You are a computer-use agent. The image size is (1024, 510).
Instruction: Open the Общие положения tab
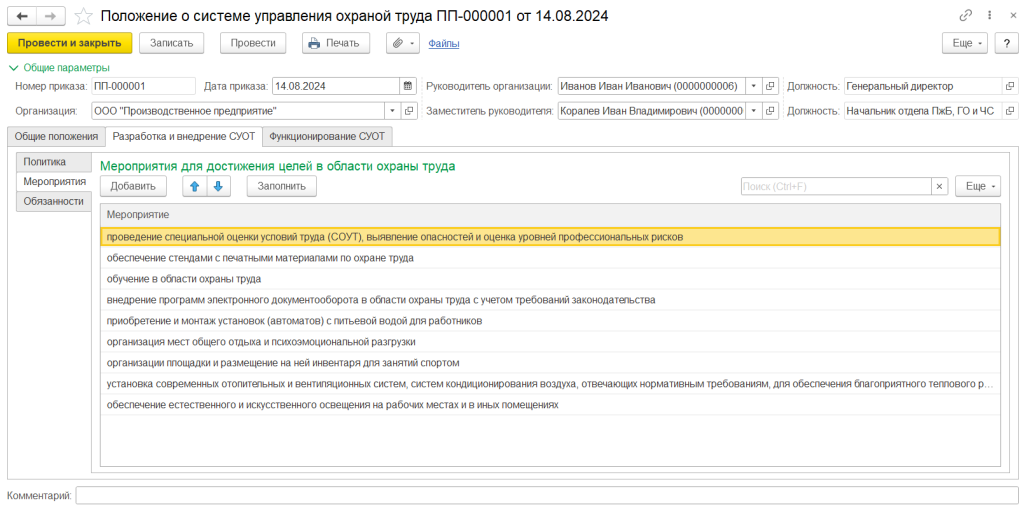point(56,136)
